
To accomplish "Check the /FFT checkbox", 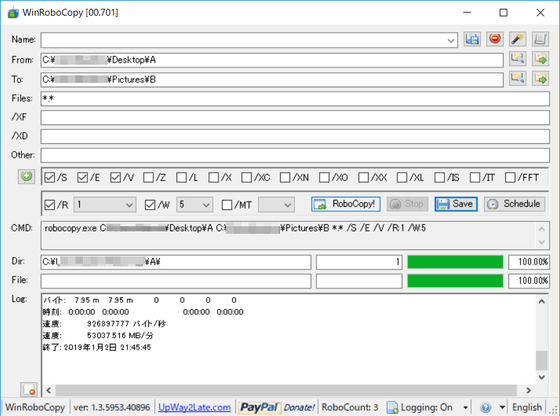I will [x=510, y=177].
